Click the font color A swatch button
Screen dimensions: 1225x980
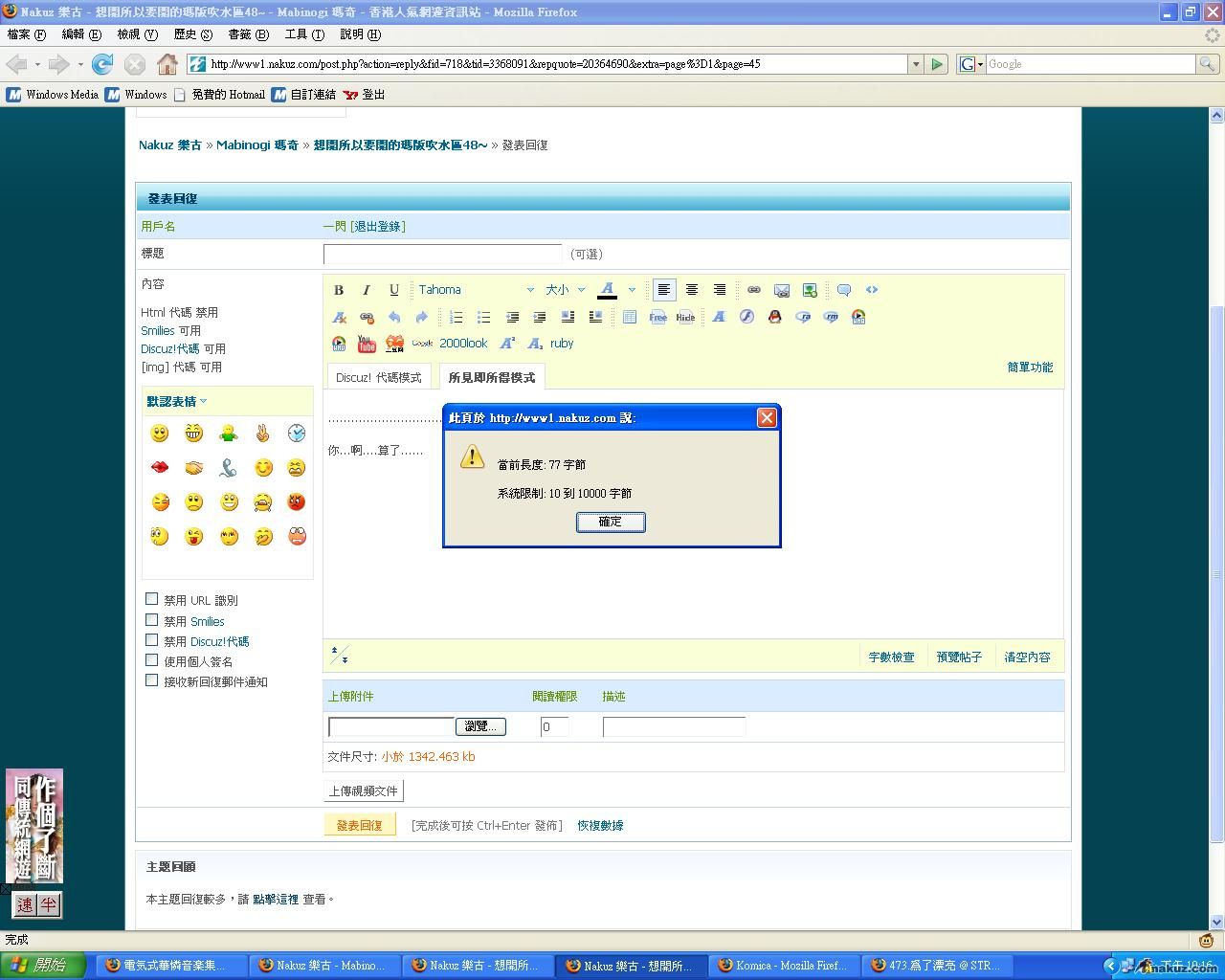pos(607,290)
